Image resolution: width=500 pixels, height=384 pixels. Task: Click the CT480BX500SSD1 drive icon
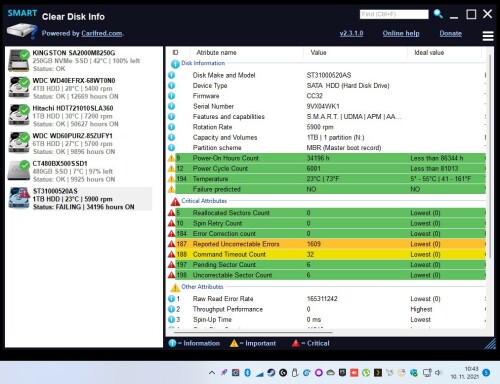(x=19, y=171)
